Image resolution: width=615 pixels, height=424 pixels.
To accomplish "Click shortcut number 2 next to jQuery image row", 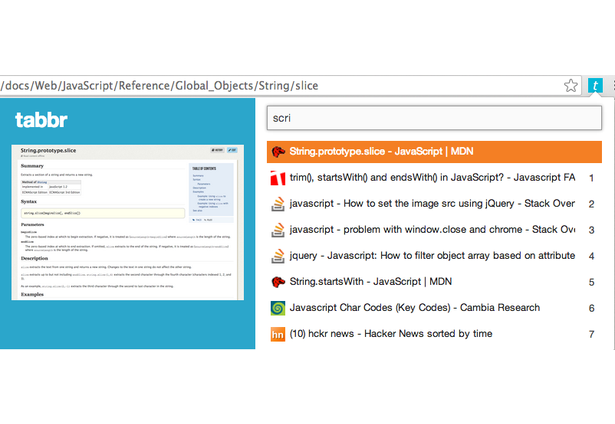I will tap(591, 204).
